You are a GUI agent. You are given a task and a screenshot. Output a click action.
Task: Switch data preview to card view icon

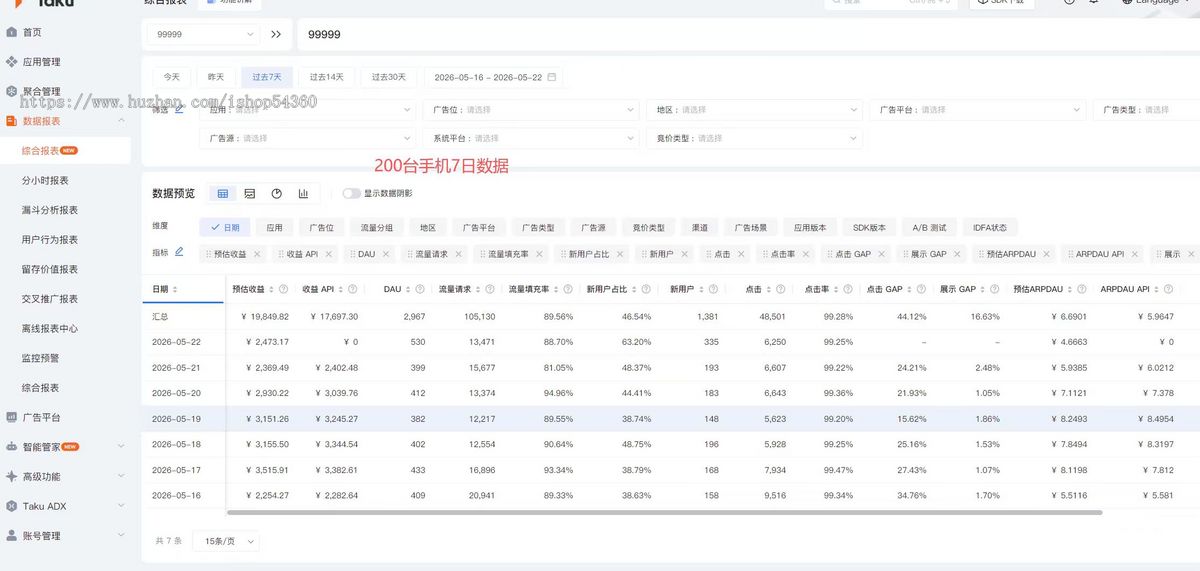250,193
